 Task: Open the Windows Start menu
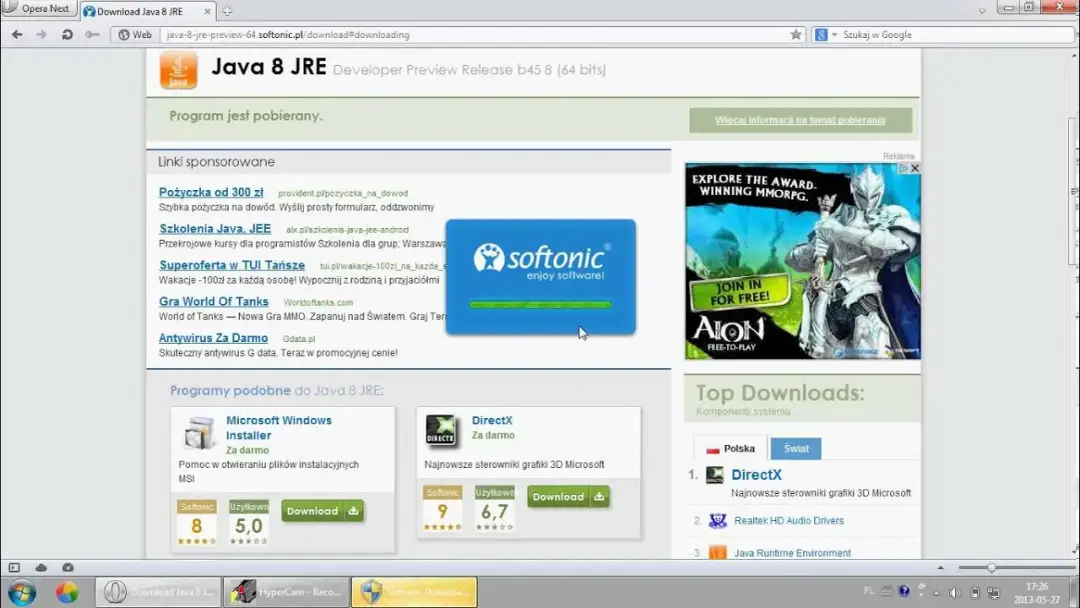click(x=21, y=592)
